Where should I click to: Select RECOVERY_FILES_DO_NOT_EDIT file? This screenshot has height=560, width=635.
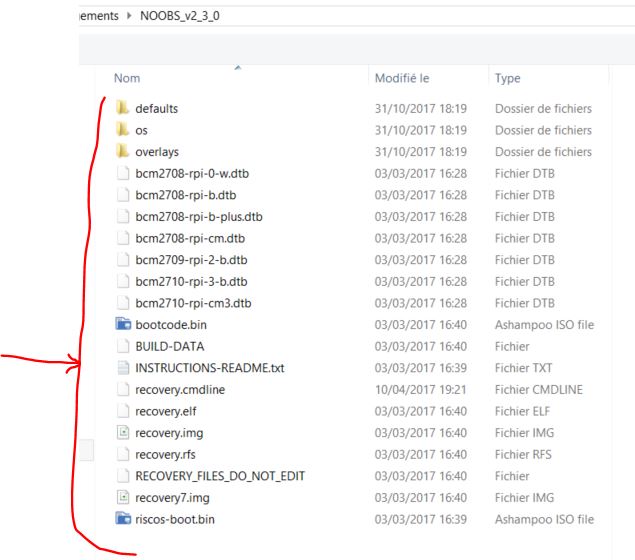[x=220, y=476]
